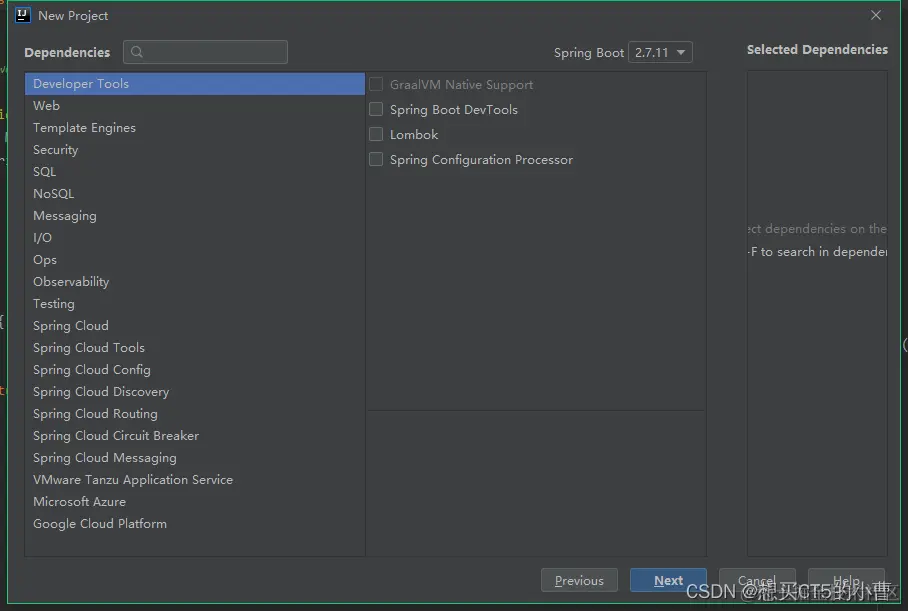This screenshot has width=908, height=611.
Task: Select the NoSQL category
Action: 195,194
